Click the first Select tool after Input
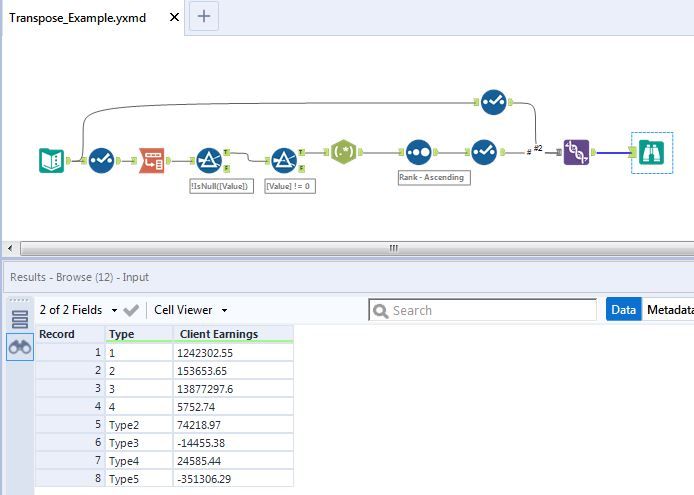 [x=101, y=160]
